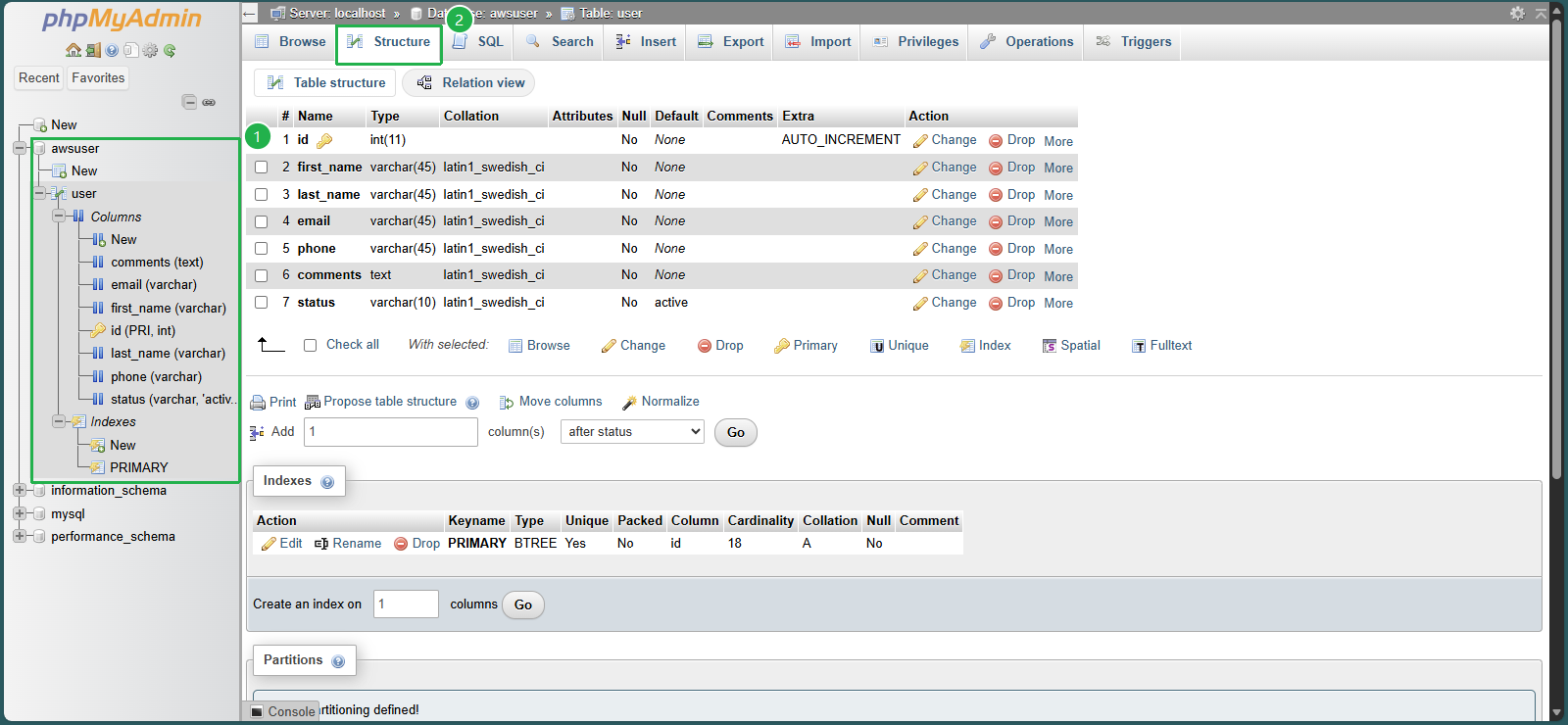Click the Spatial icon in With selected
Screen dimensions: 1568x725
coord(1050,346)
